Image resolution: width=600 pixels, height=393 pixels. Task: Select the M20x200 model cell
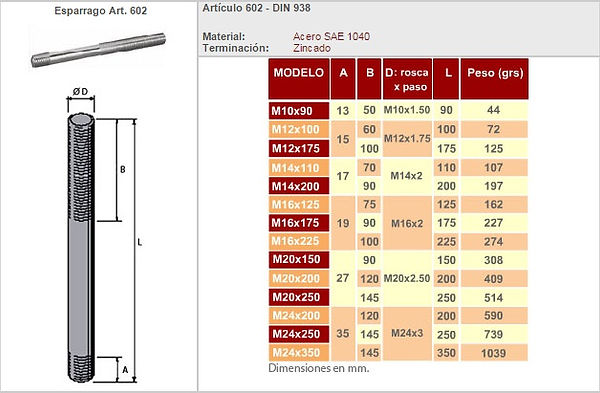click(299, 278)
